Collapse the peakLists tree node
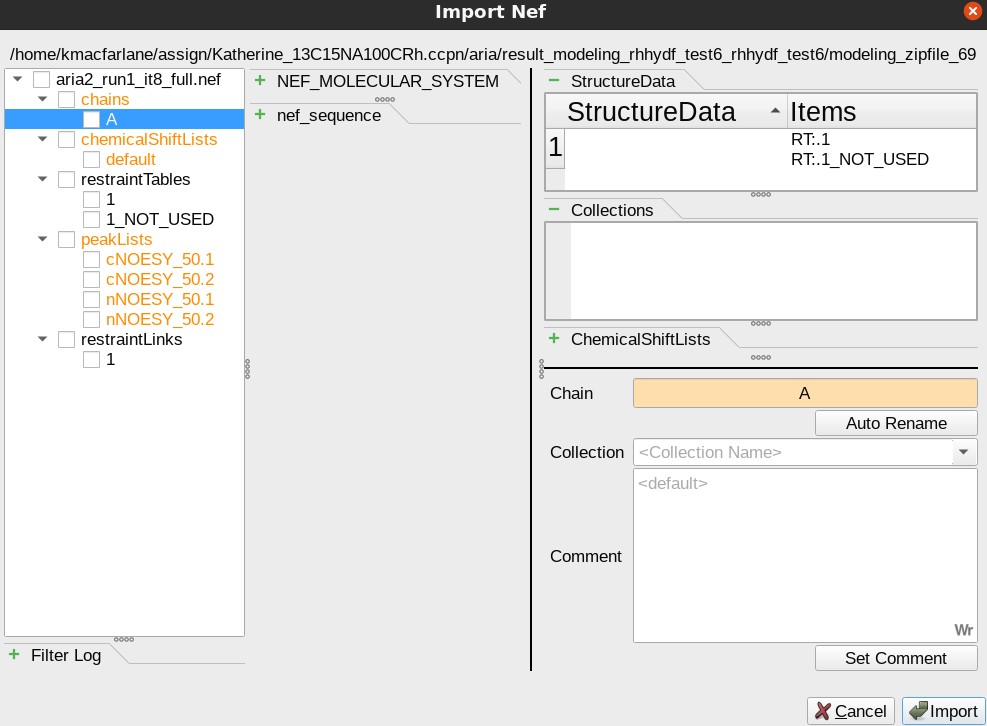The height and width of the screenshot is (726, 987). (43, 239)
